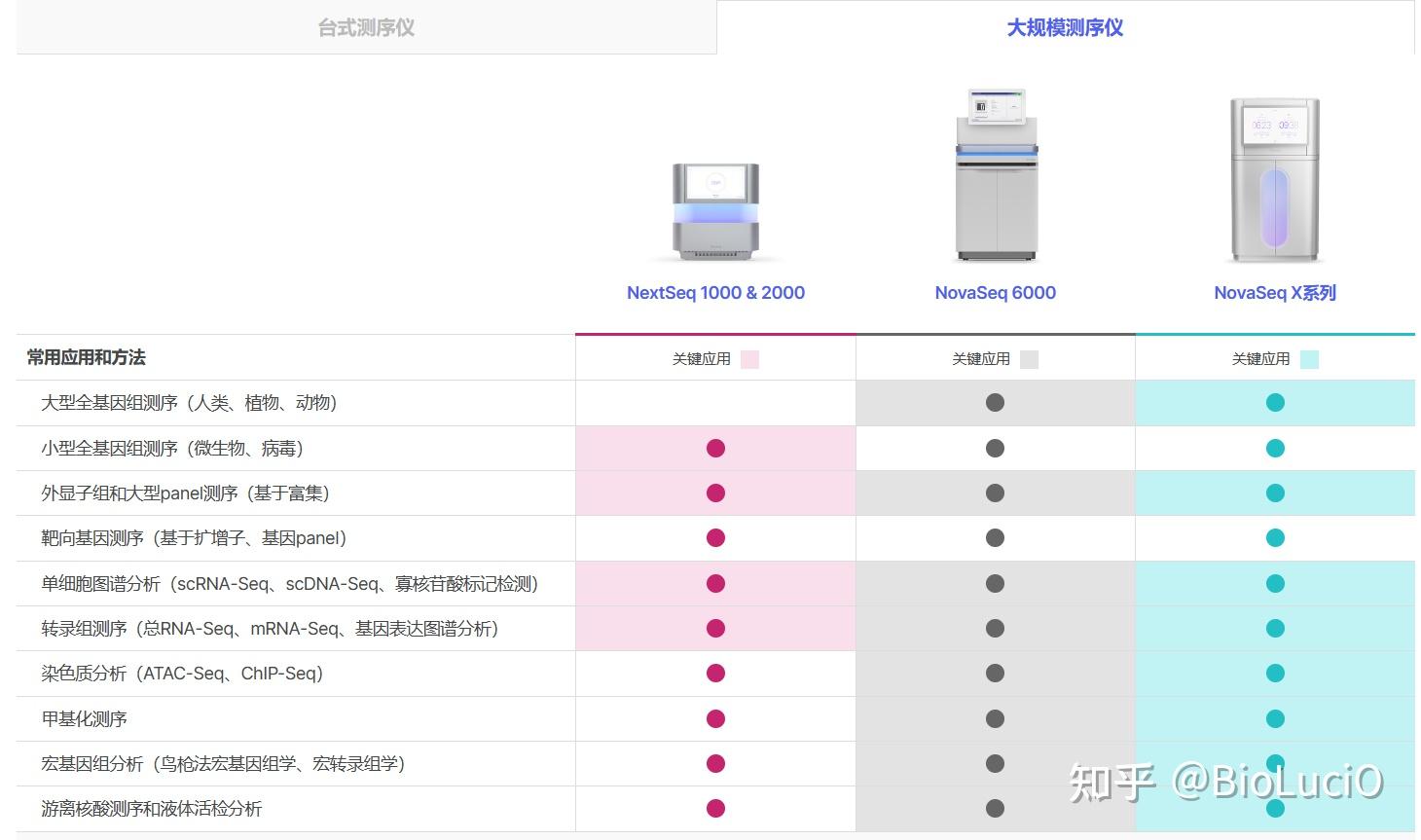Image resolution: width=1421 pixels, height=840 pixels.
Task: Click magenta dot for 外显子组 row NextSeq
Action: 715,493
